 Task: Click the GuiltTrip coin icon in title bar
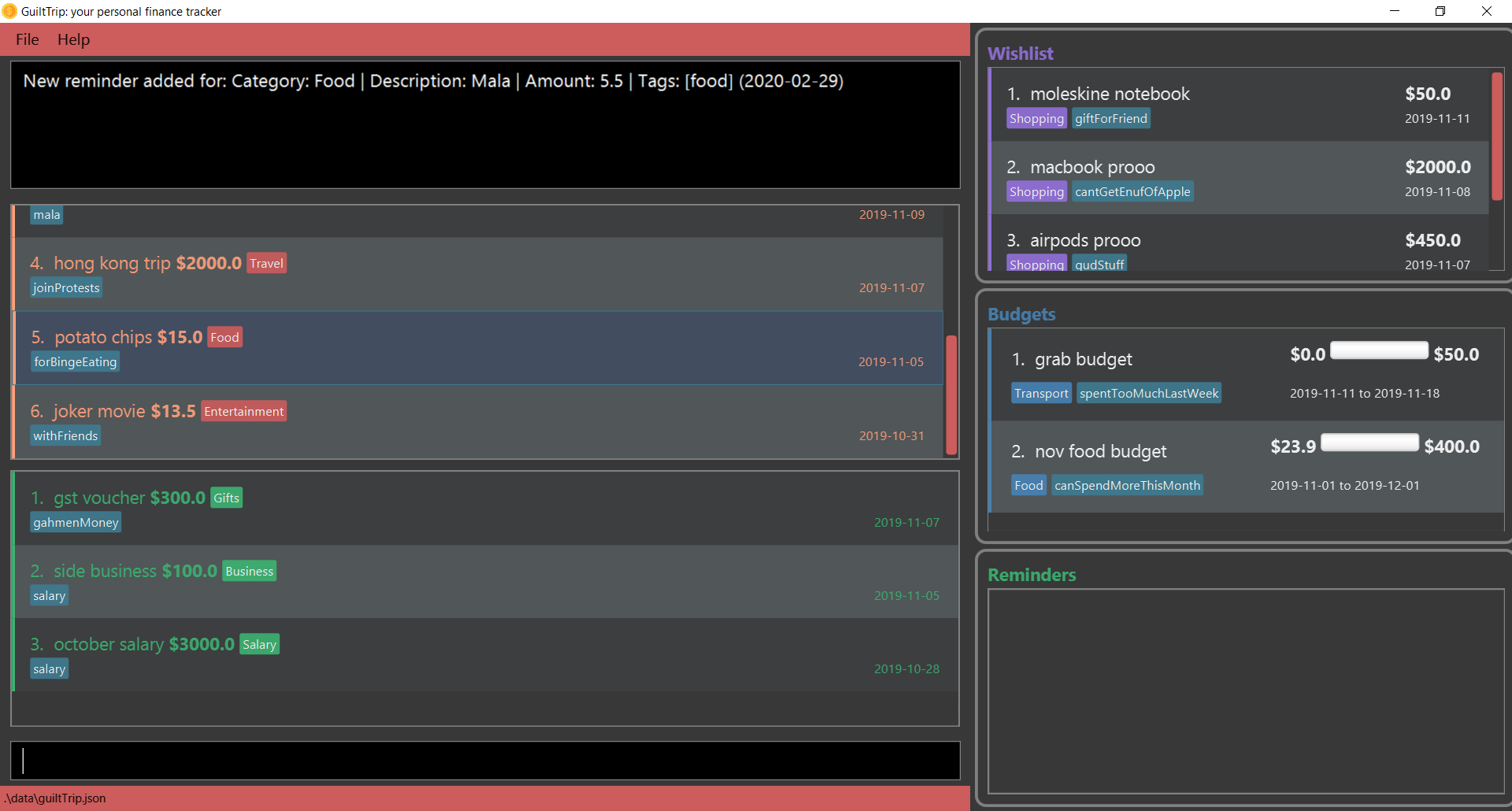[9, 11]
